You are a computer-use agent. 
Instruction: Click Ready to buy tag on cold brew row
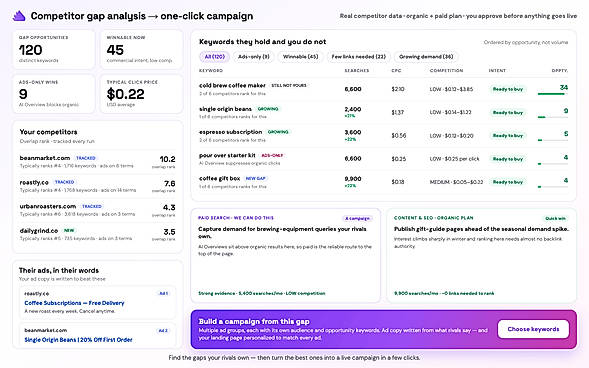tap(507, 89)
